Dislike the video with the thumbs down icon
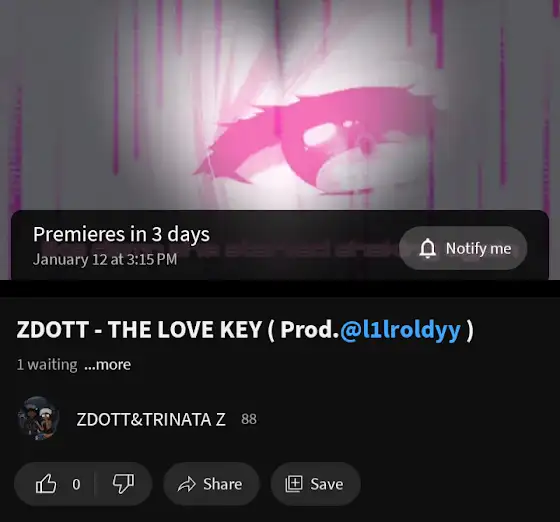 point(123,484)
